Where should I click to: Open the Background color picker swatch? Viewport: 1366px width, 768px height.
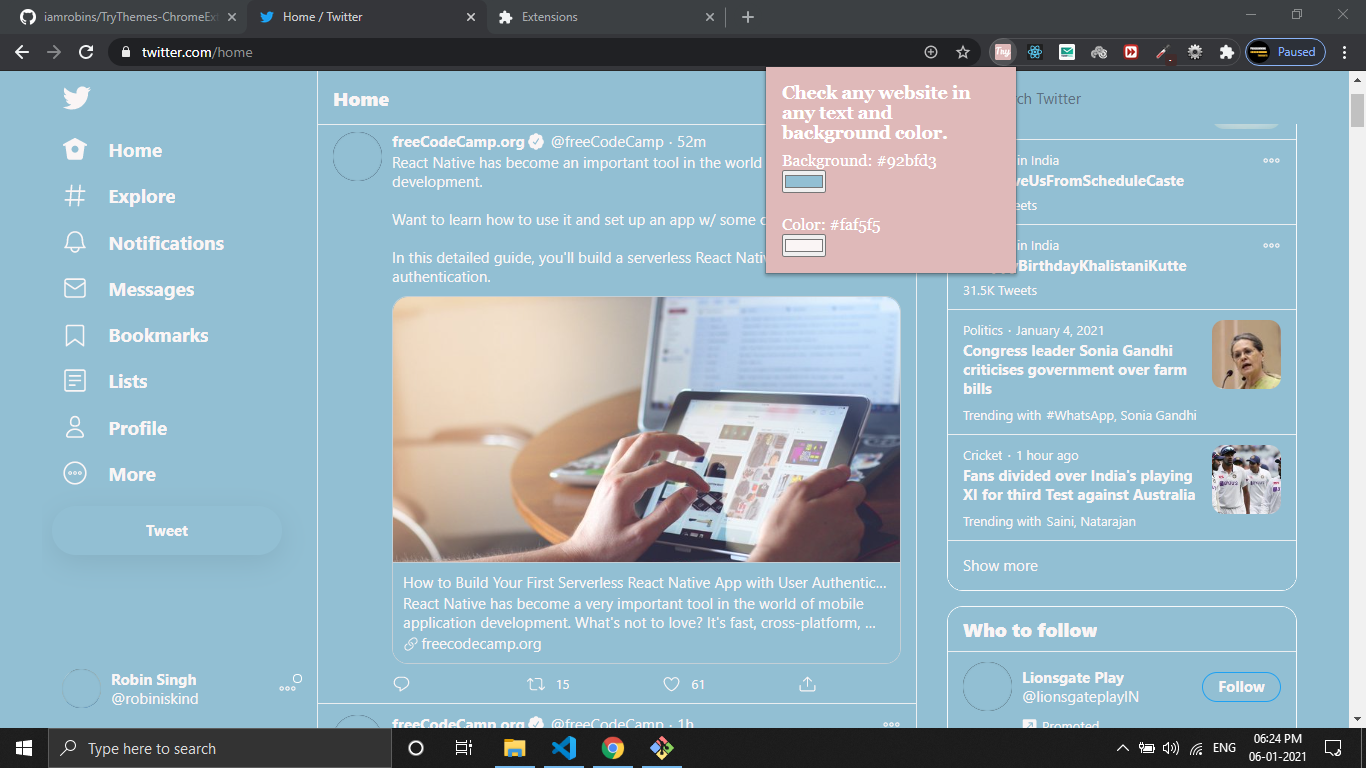pyautogui.click(x=804, y=182)
